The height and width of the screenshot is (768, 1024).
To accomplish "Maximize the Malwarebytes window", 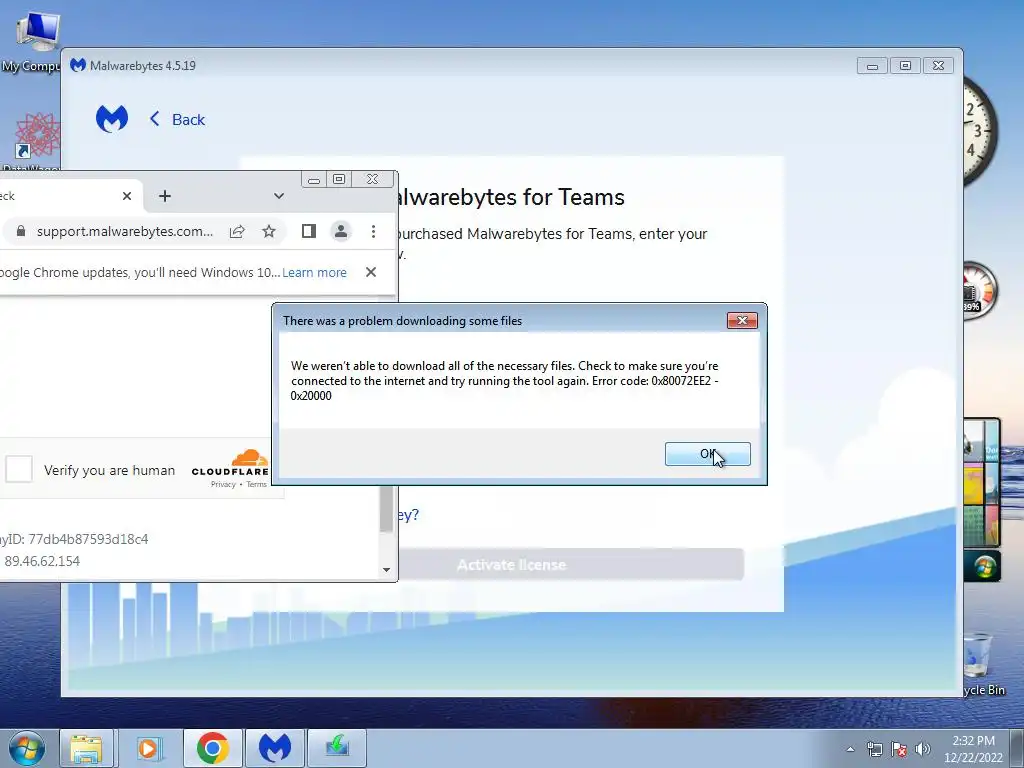I will click(905, 65).
